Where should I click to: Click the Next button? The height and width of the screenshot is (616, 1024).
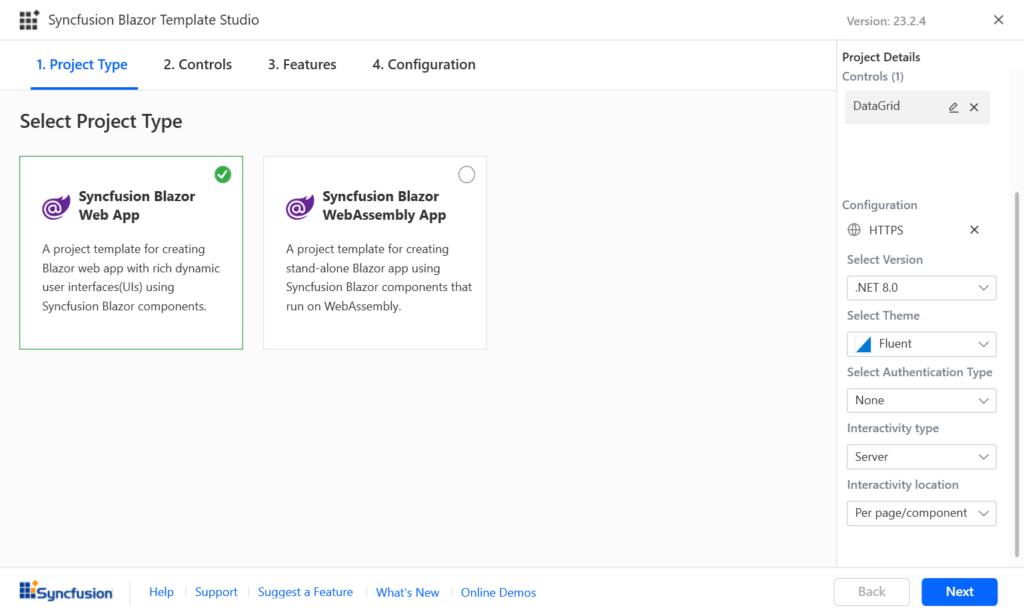point(959,592)
